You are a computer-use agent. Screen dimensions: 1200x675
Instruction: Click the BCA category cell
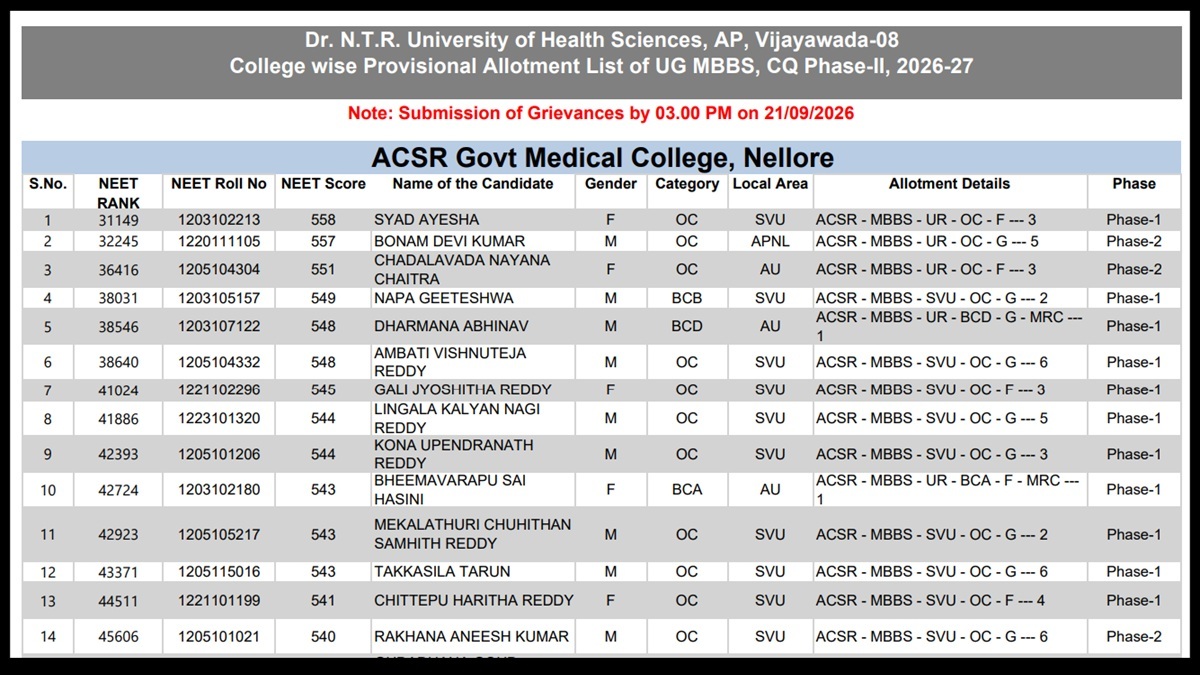click(687, 490)
